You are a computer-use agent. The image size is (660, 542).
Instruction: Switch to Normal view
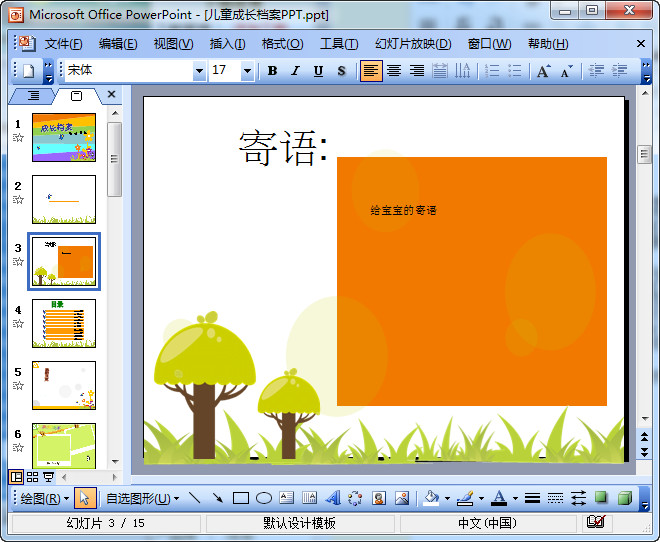coord(16,477)
